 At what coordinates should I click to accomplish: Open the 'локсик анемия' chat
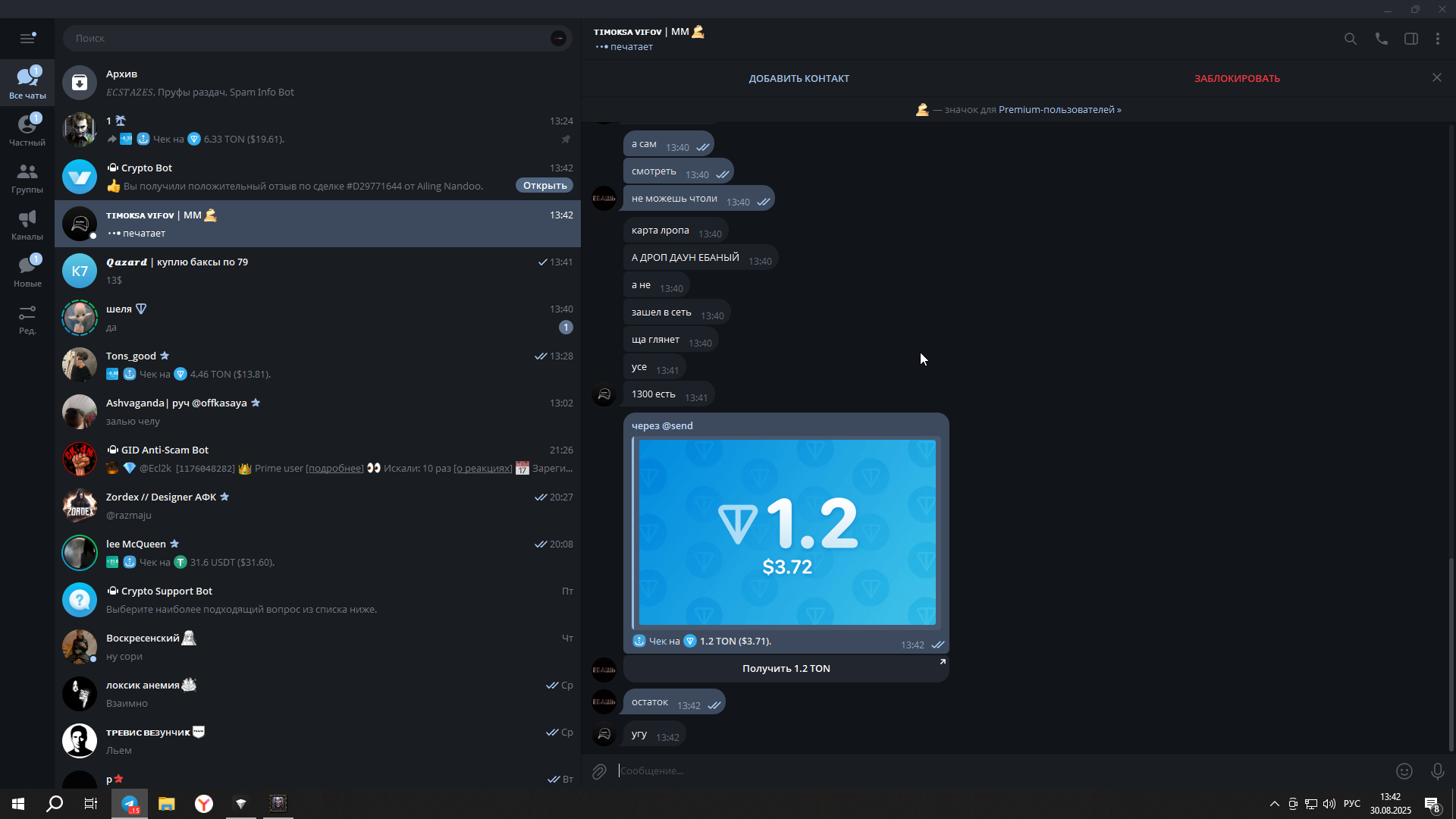pos(318,694)
